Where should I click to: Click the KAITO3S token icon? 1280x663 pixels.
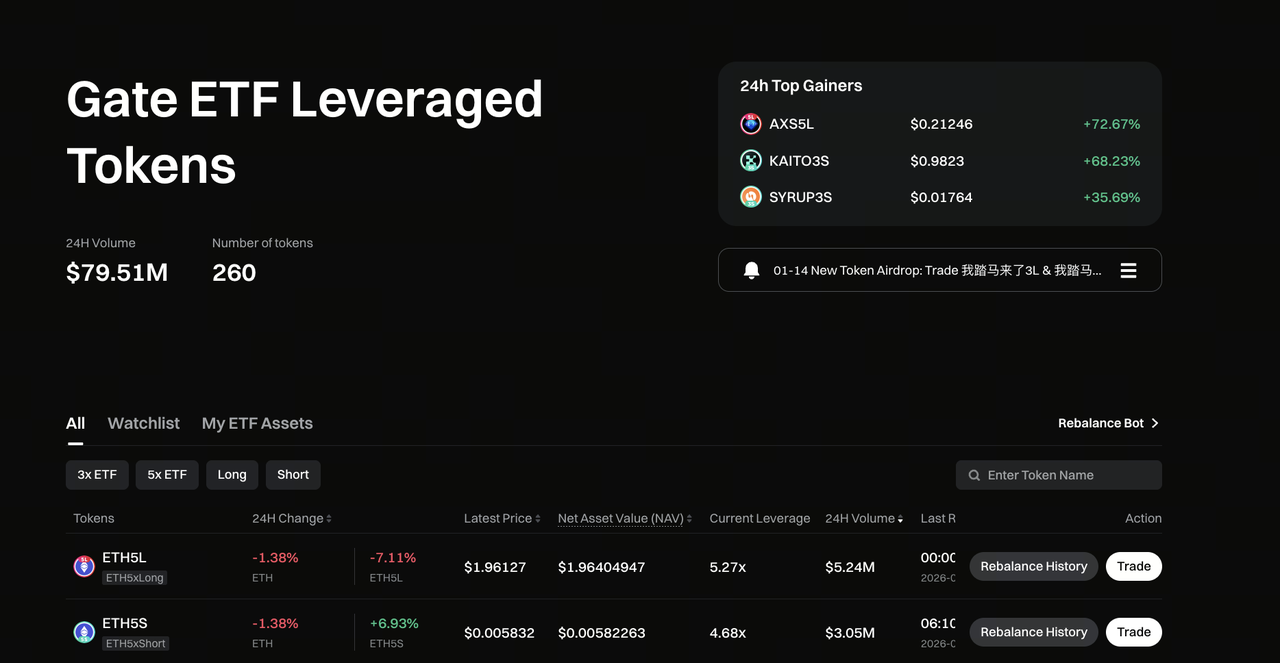(751, 161)
